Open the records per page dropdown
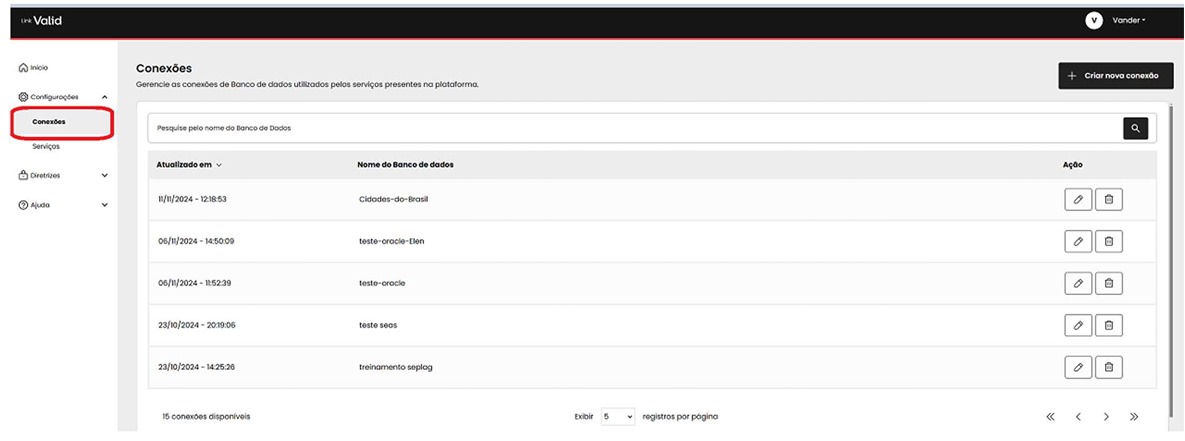Screen dimensions: 1185x441 (618, 416)
